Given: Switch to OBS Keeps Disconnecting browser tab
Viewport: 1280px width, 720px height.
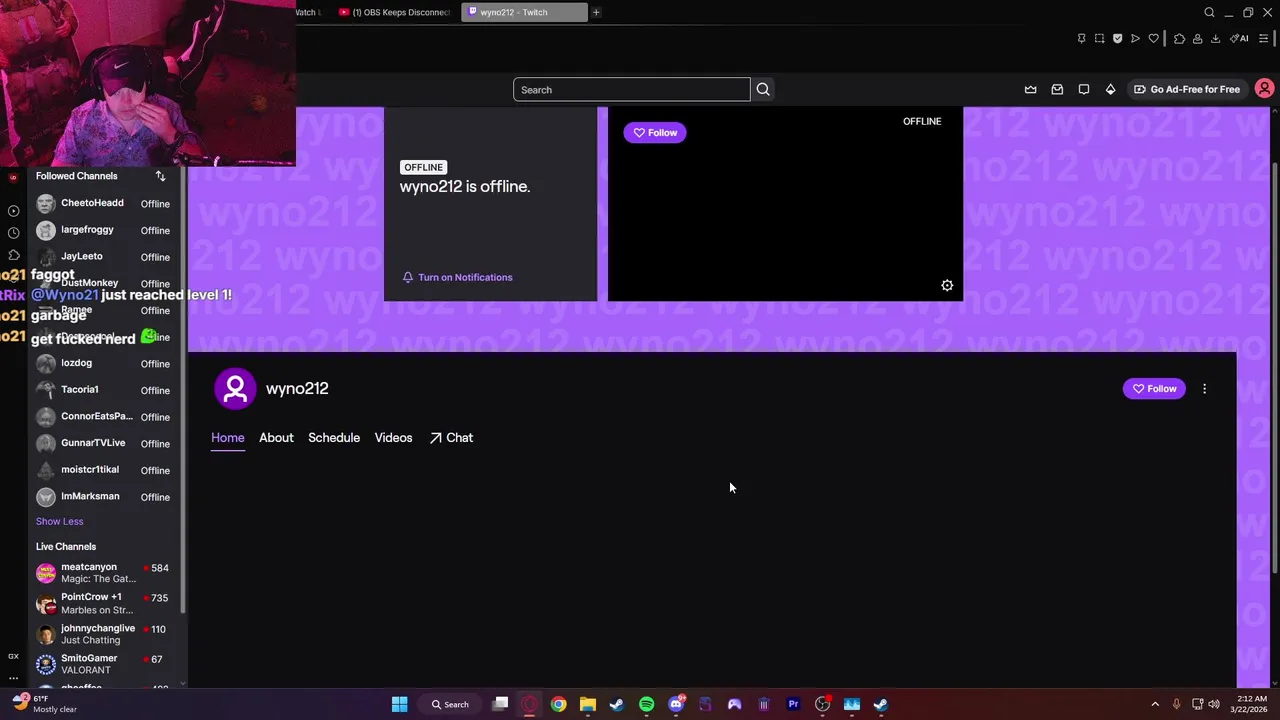Looking at the screenshot, I should click(394, 12).
